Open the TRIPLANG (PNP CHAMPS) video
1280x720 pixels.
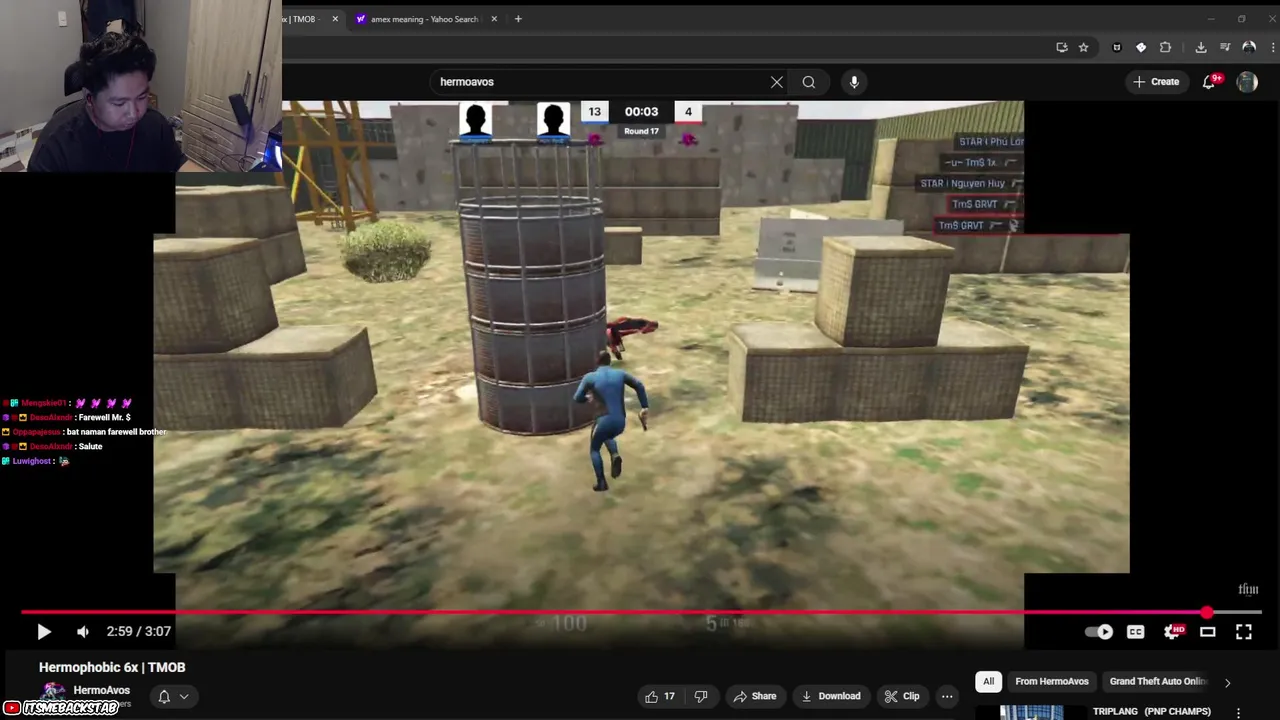1151,711
